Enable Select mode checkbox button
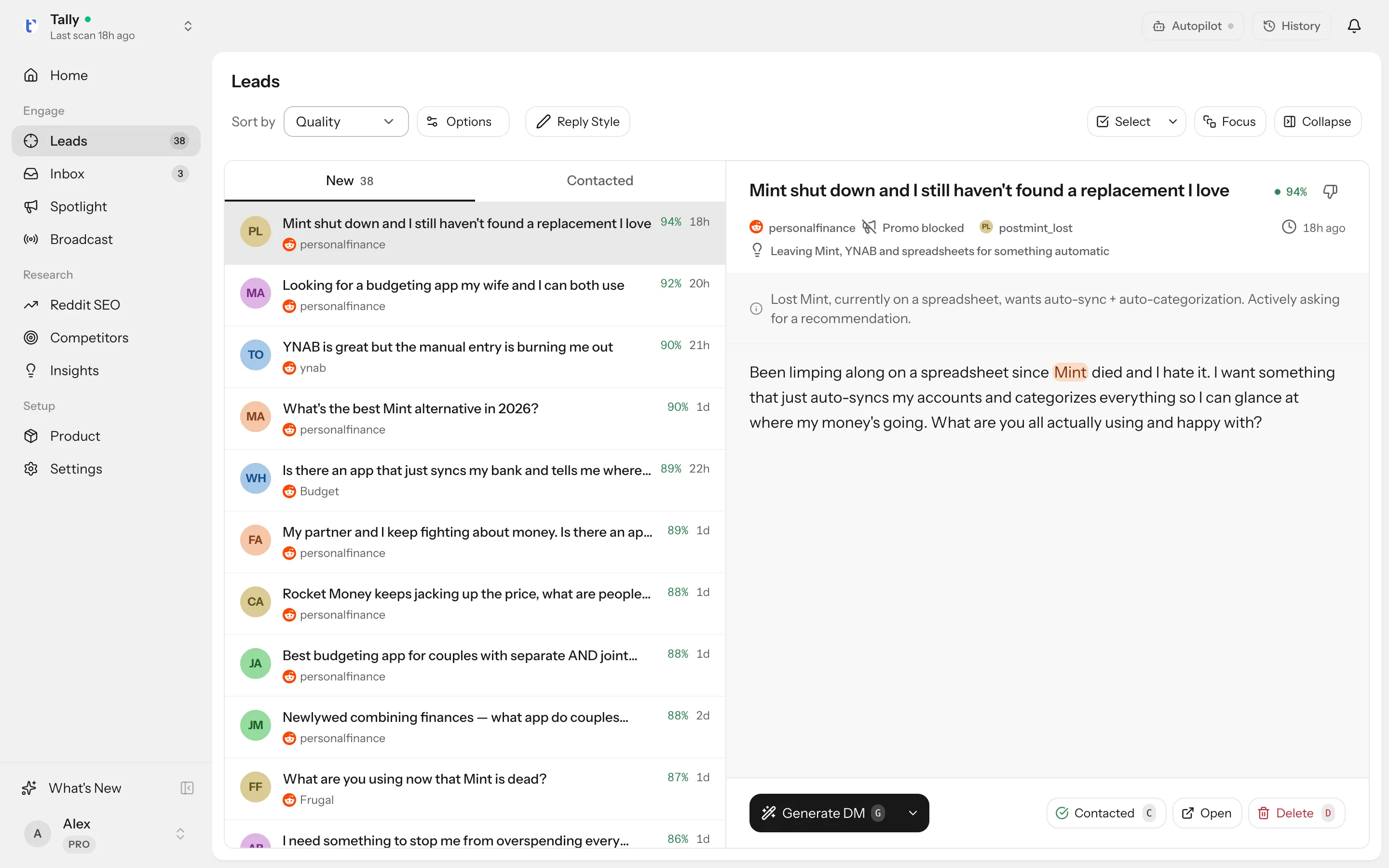This screenshot has height=868, width=1389. coord(1123,122)
